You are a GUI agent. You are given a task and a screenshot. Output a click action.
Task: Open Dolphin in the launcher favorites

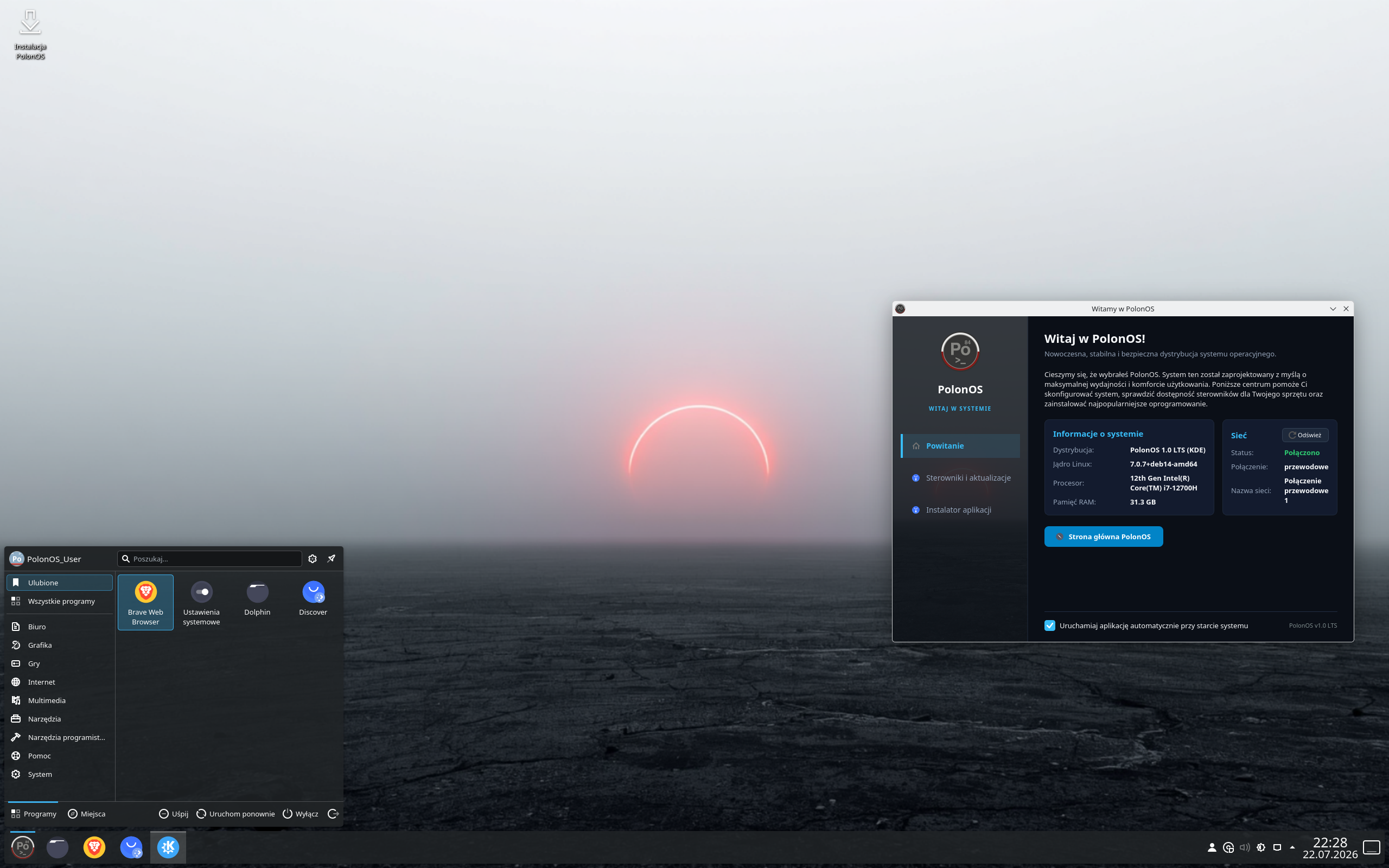(257, 600)
